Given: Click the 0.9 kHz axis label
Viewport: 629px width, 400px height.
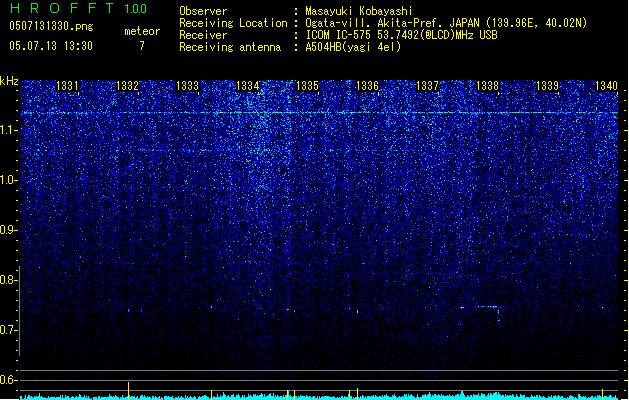Looking at the screenshot, I should point(8,230).
